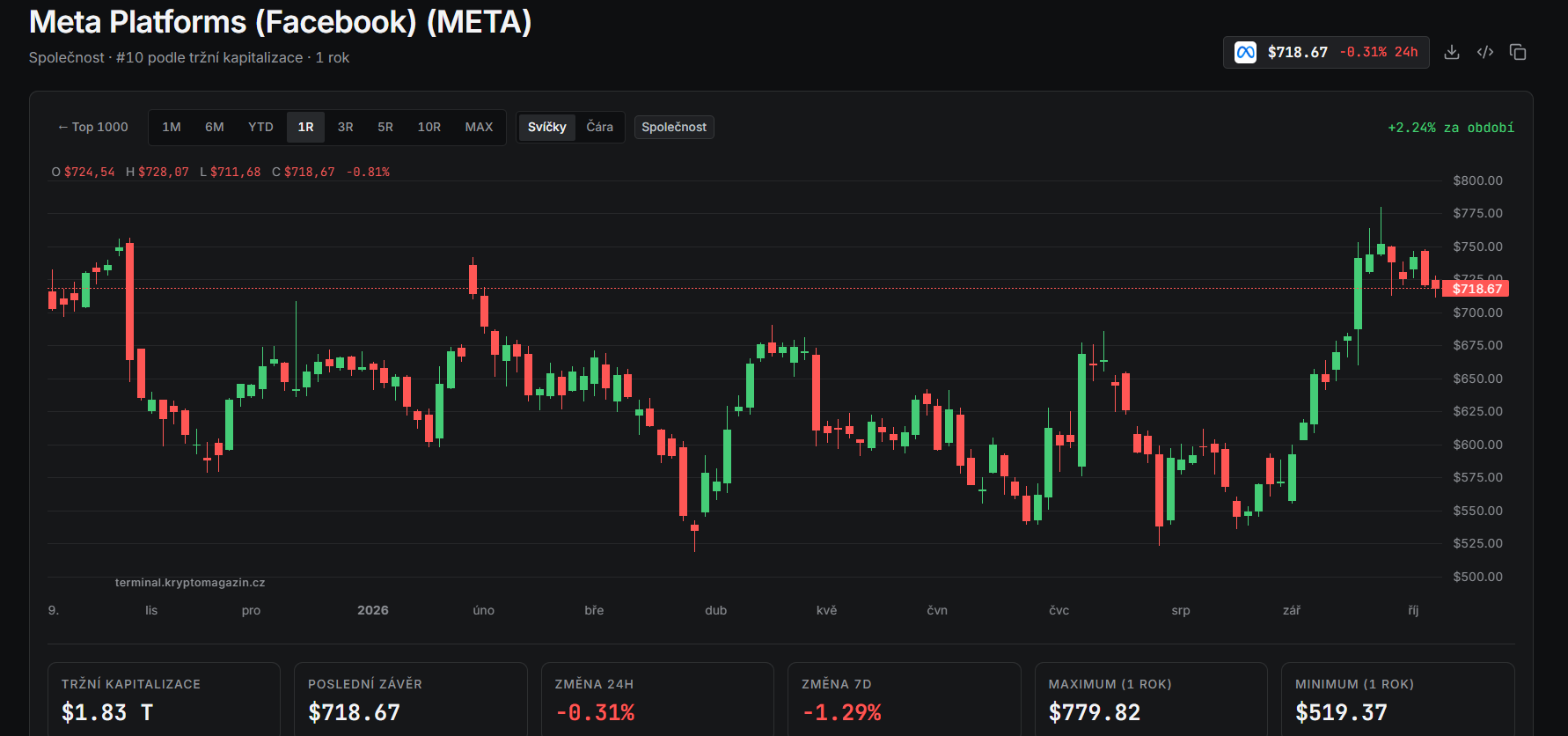Switch chart to Čára line mode
The image size is (1568, 736).
point(600,127)
